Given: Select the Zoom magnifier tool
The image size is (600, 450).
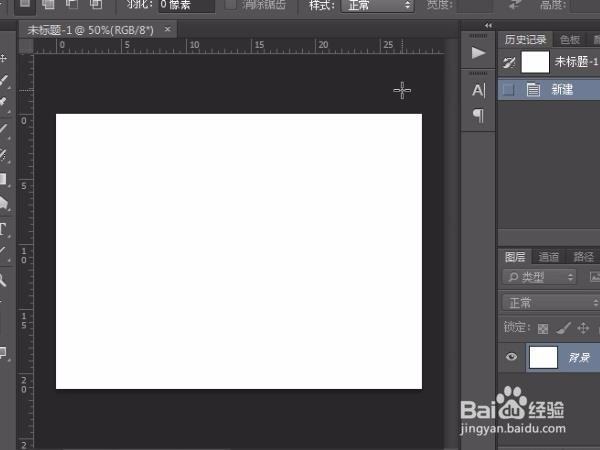Looking at the screenshot, I should 3,280.
